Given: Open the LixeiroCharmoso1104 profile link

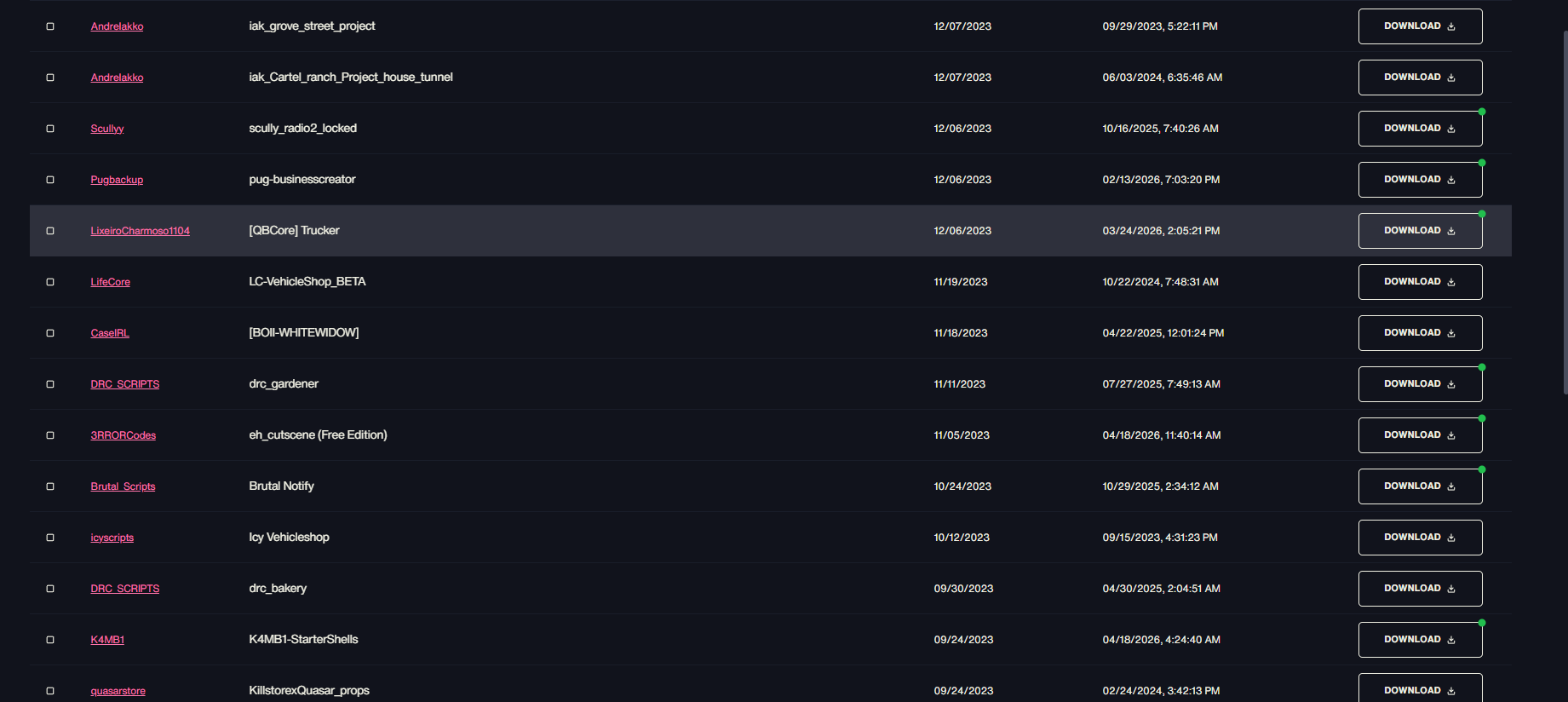Looking at the screenshot, I should (x=140, y=231).
